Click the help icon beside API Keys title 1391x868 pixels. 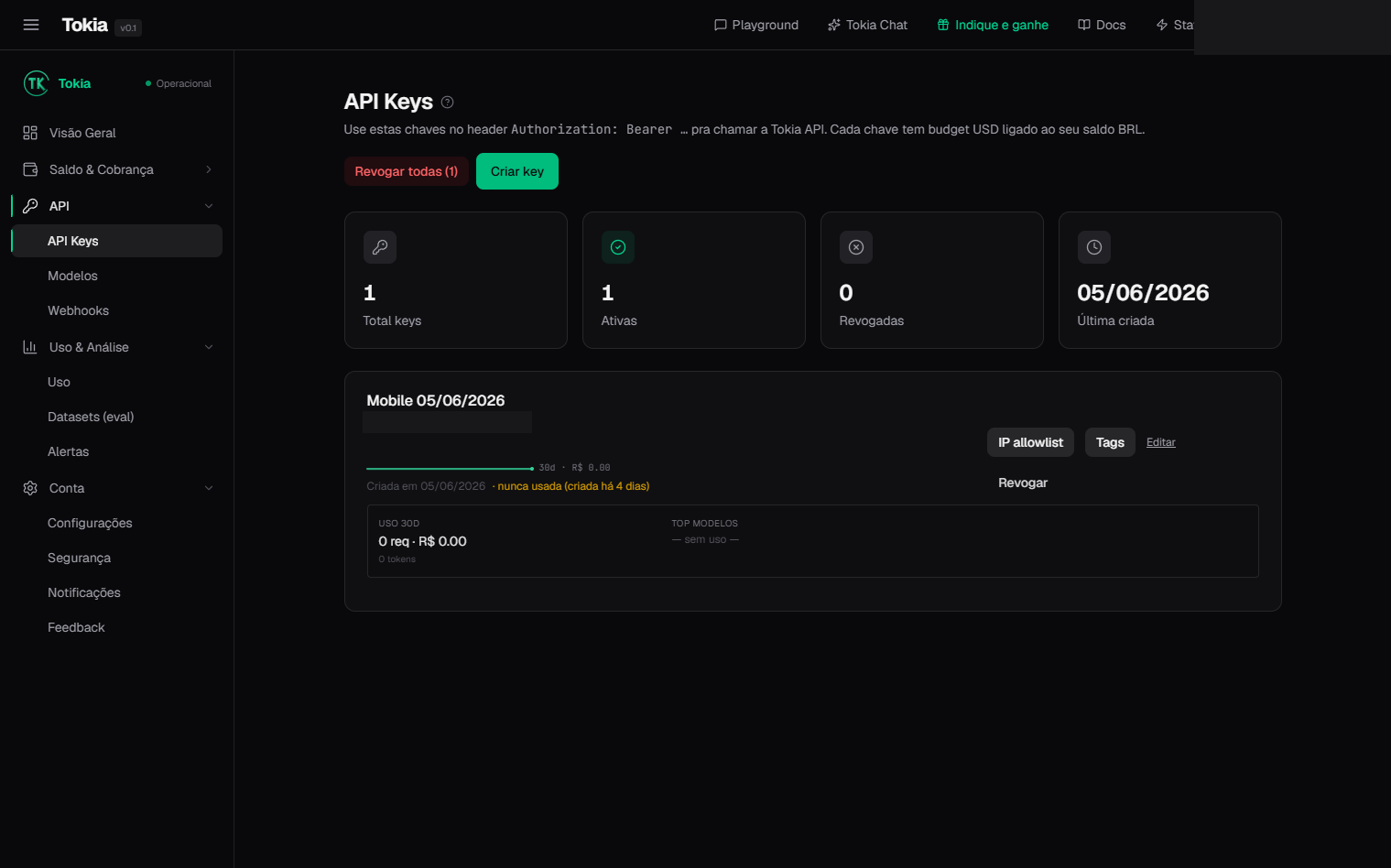click(447, 103)
